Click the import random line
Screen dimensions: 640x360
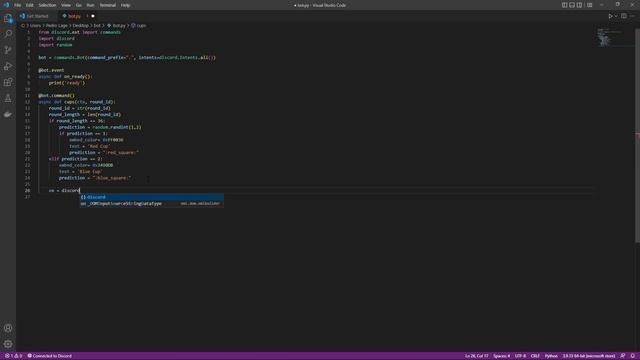click(x=55, y=45)
